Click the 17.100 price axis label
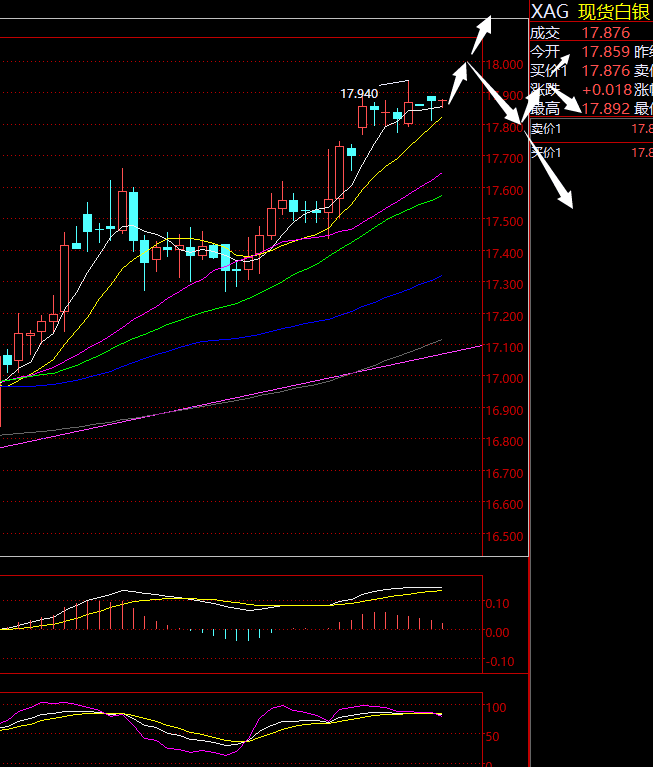Image resolution: width=653 pixels, height=767 pixels. click(x=504, y=347)
